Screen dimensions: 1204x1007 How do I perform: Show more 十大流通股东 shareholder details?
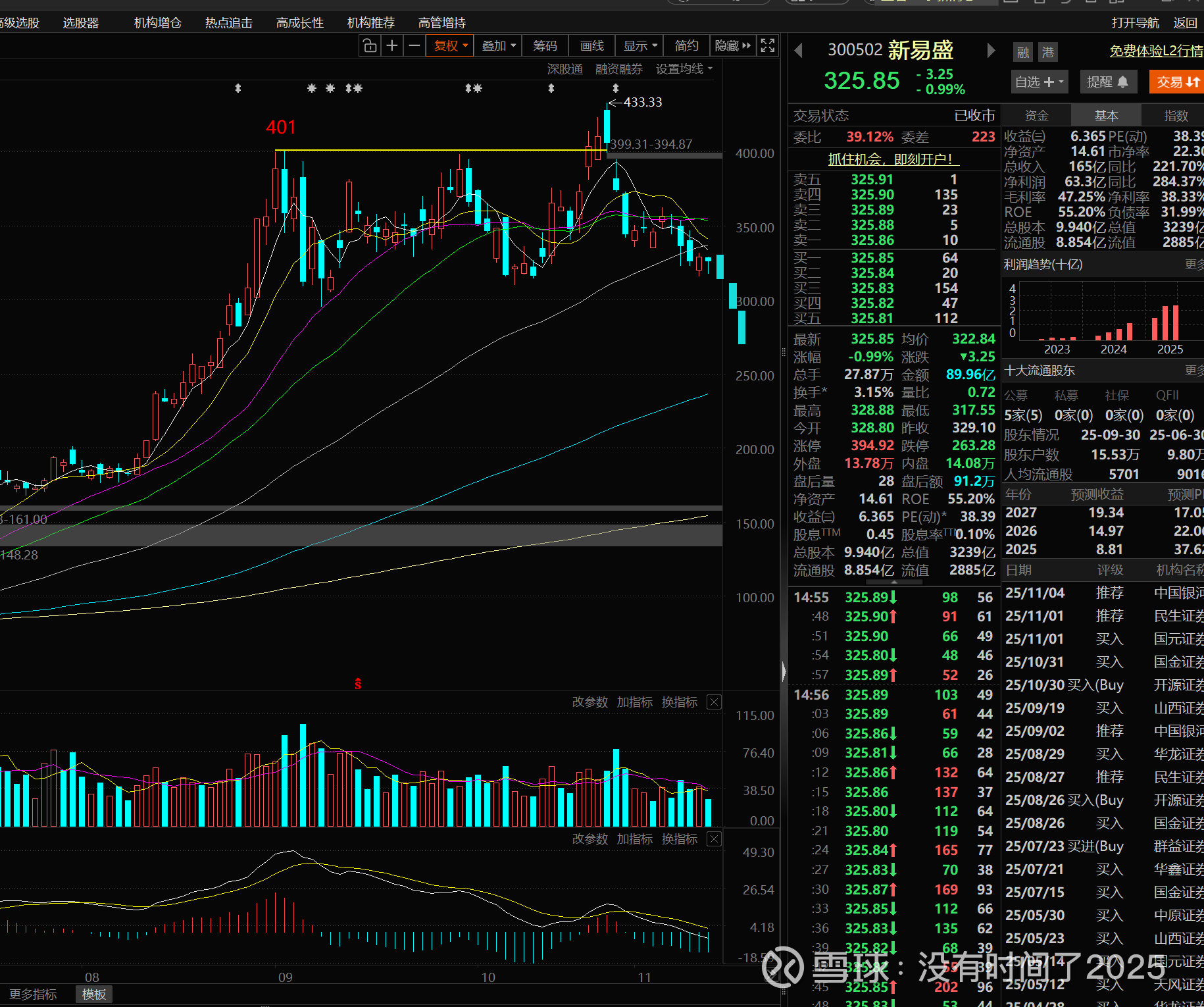click(x=1194, y=371)
